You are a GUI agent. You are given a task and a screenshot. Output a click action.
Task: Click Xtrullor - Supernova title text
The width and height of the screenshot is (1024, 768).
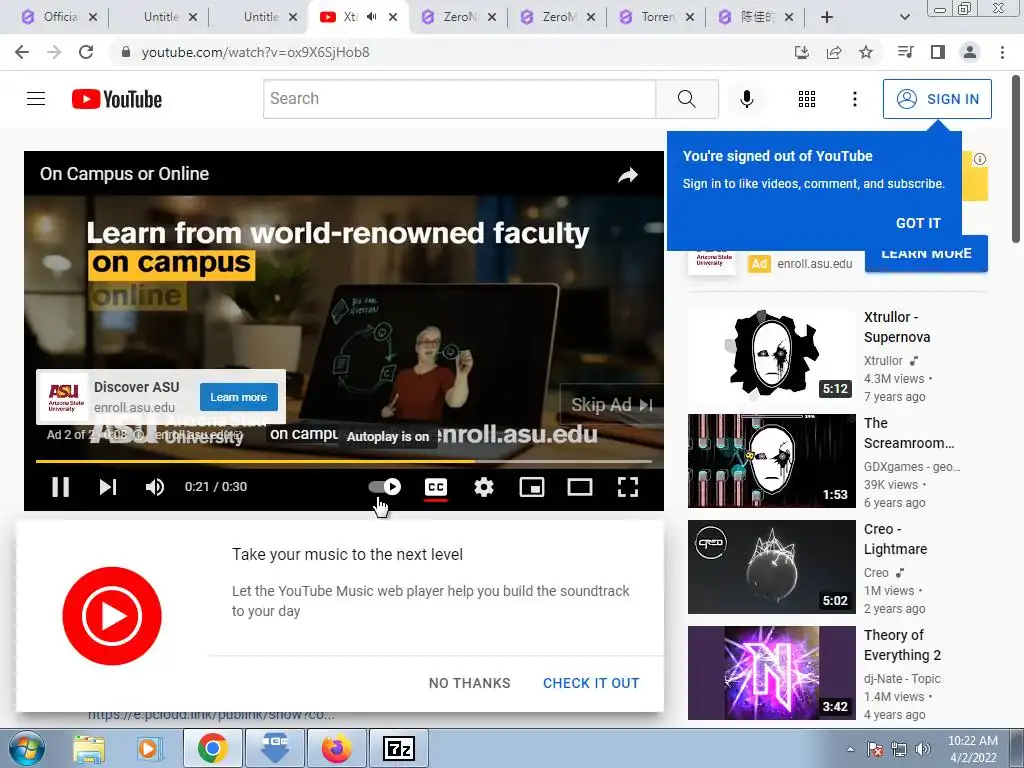point(897,327)
